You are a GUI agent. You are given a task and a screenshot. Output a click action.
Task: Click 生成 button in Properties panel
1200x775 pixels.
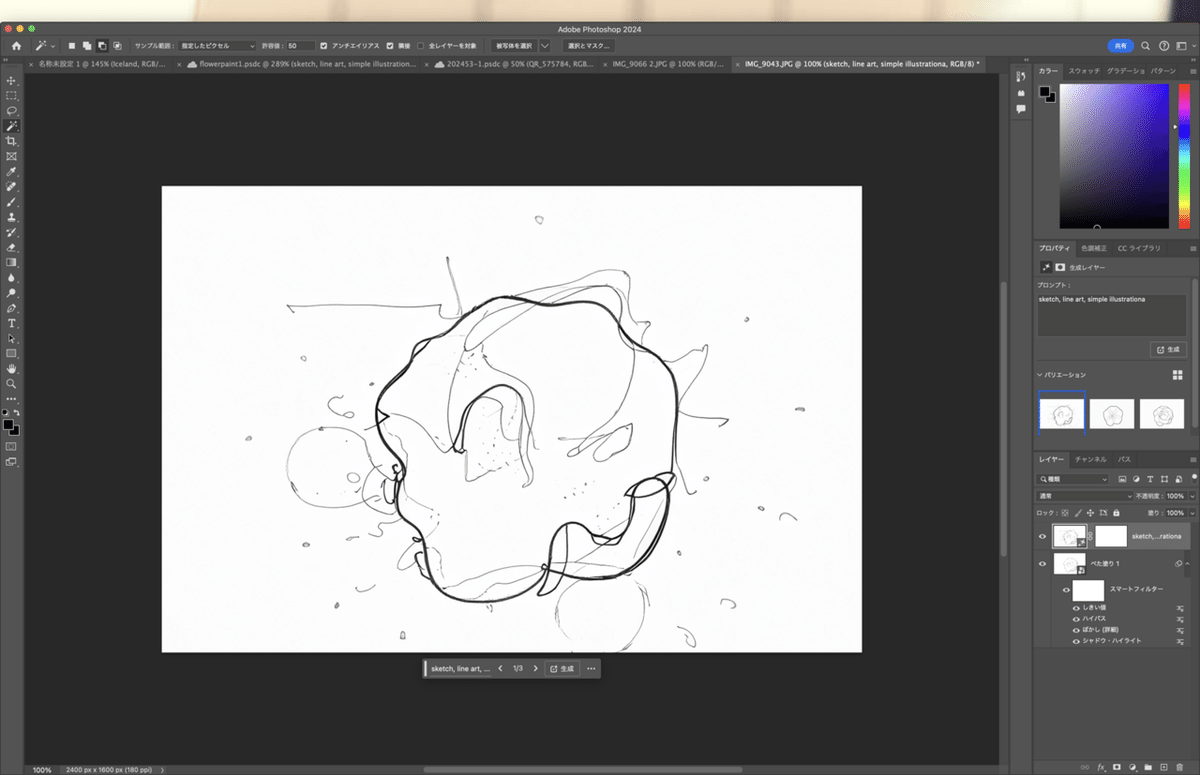1168,350
